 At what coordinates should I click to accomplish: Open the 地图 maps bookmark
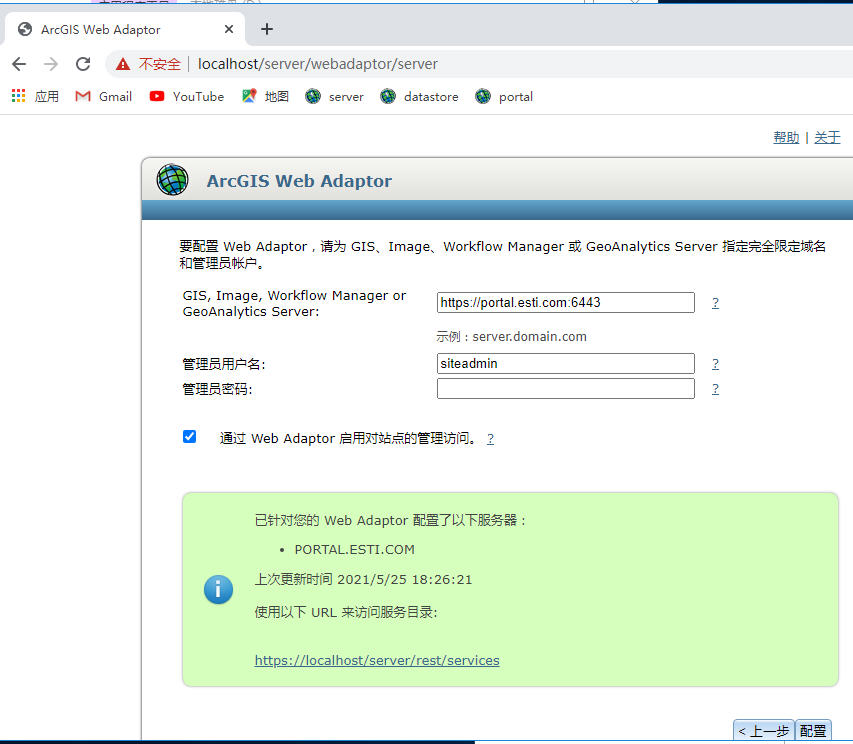265,96
